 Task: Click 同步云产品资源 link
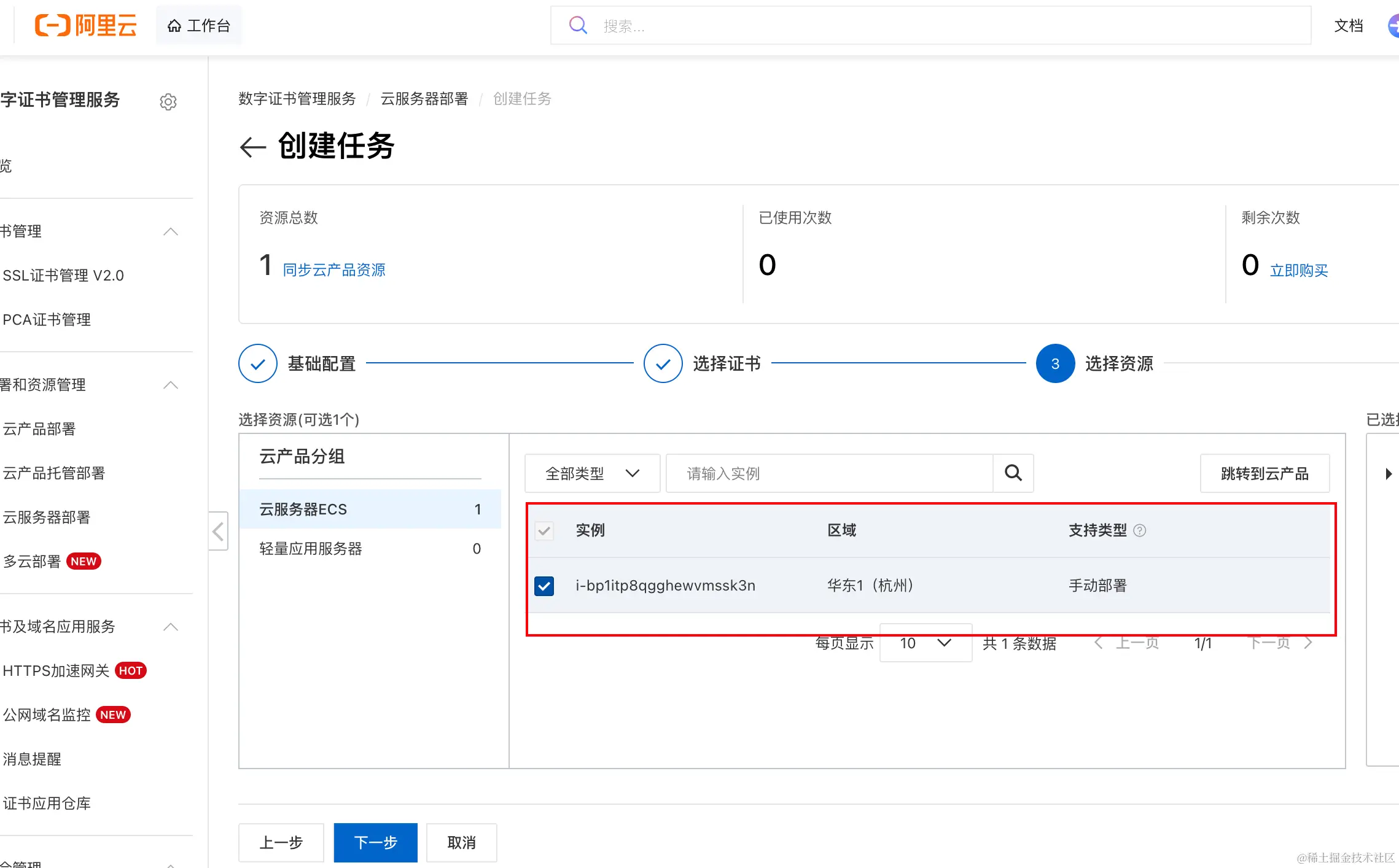(x=334, y=270)
